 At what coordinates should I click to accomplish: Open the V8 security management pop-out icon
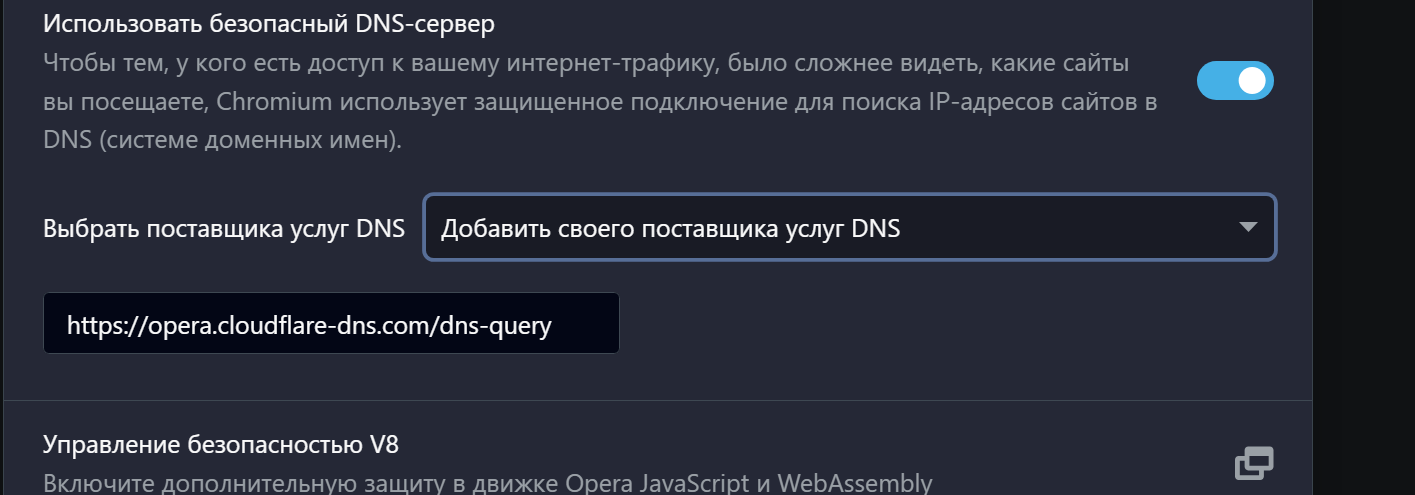(x=1254, y=463)
